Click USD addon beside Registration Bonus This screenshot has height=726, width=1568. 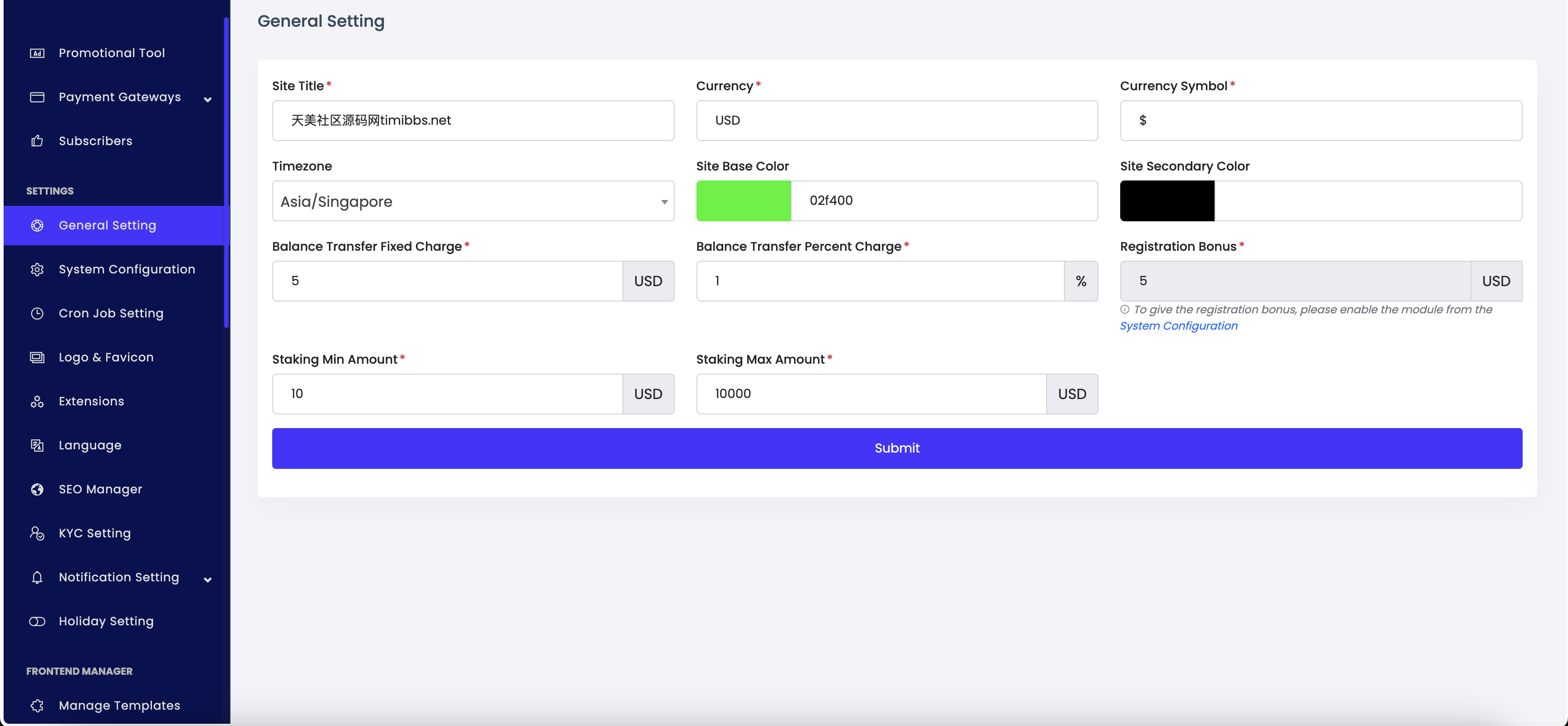pos(1496,281)
